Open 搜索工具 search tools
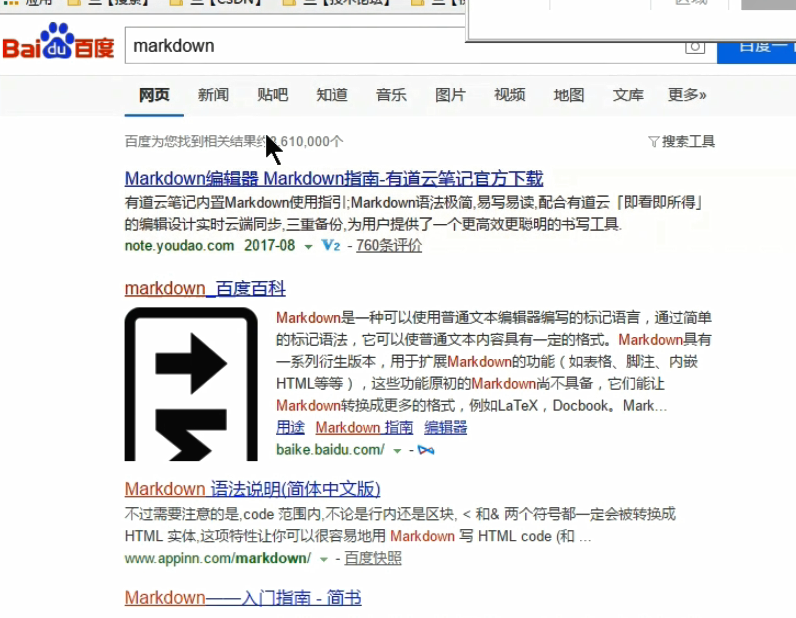The height and width of the screenshot is (618, 796). [x=688, y=142]
